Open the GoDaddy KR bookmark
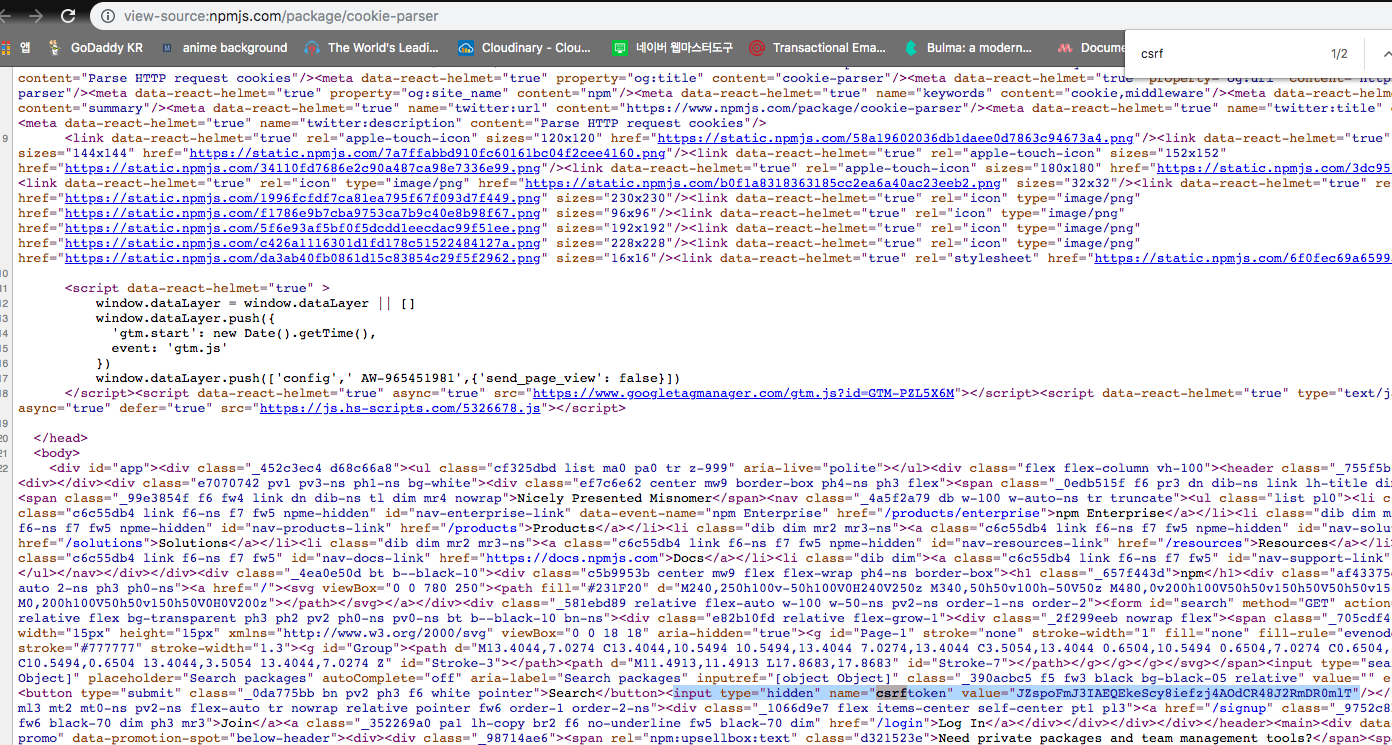 [x=95, y=47]
